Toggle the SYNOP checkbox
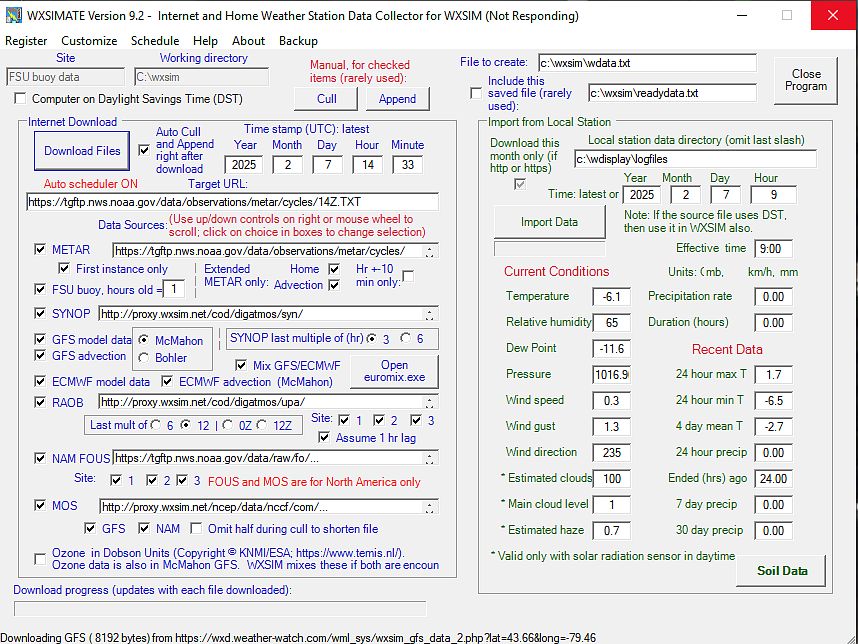 pyautogui.click(x=40, y=313)
